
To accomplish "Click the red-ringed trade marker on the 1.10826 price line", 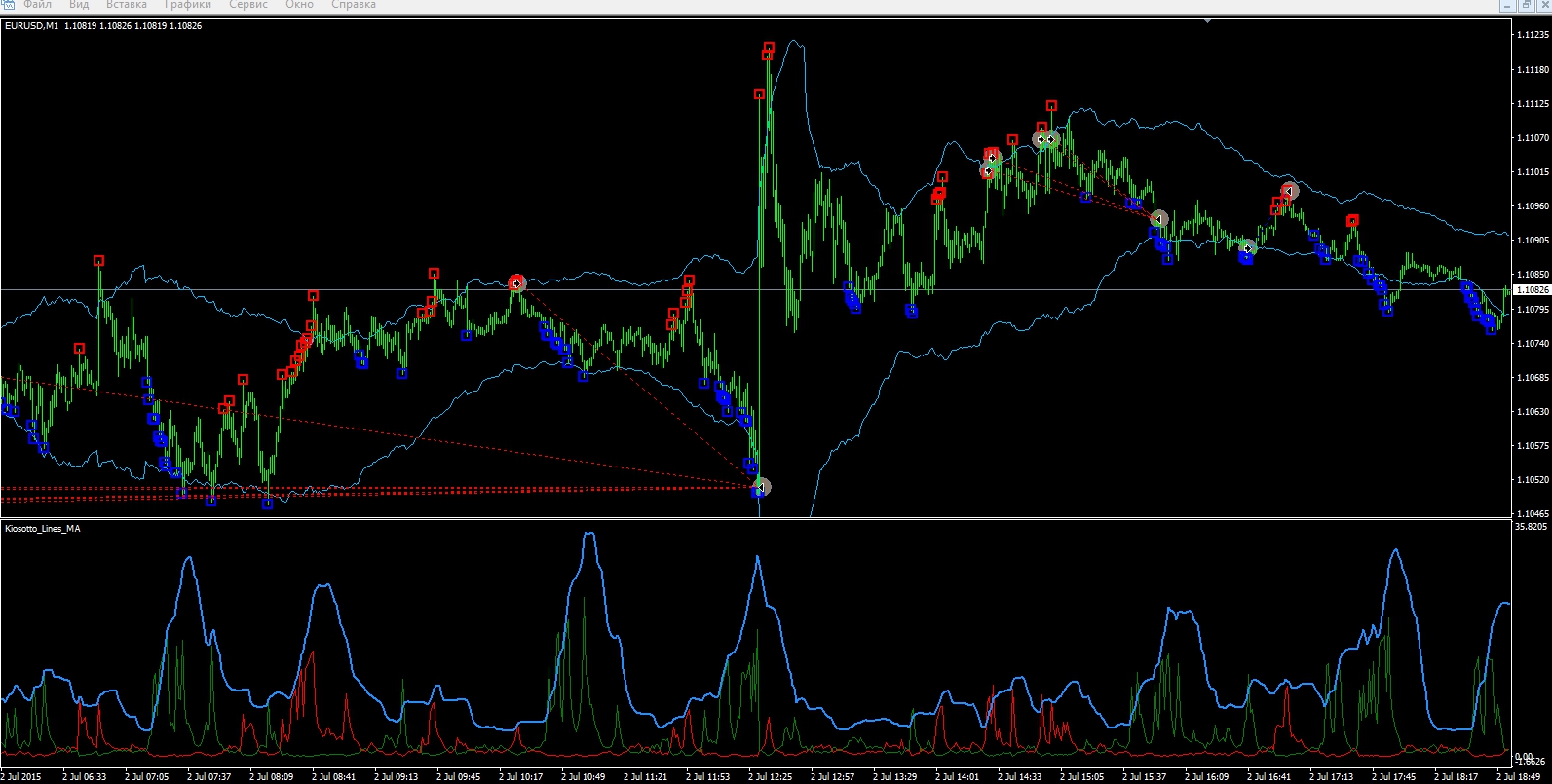I will click(517, 283).
